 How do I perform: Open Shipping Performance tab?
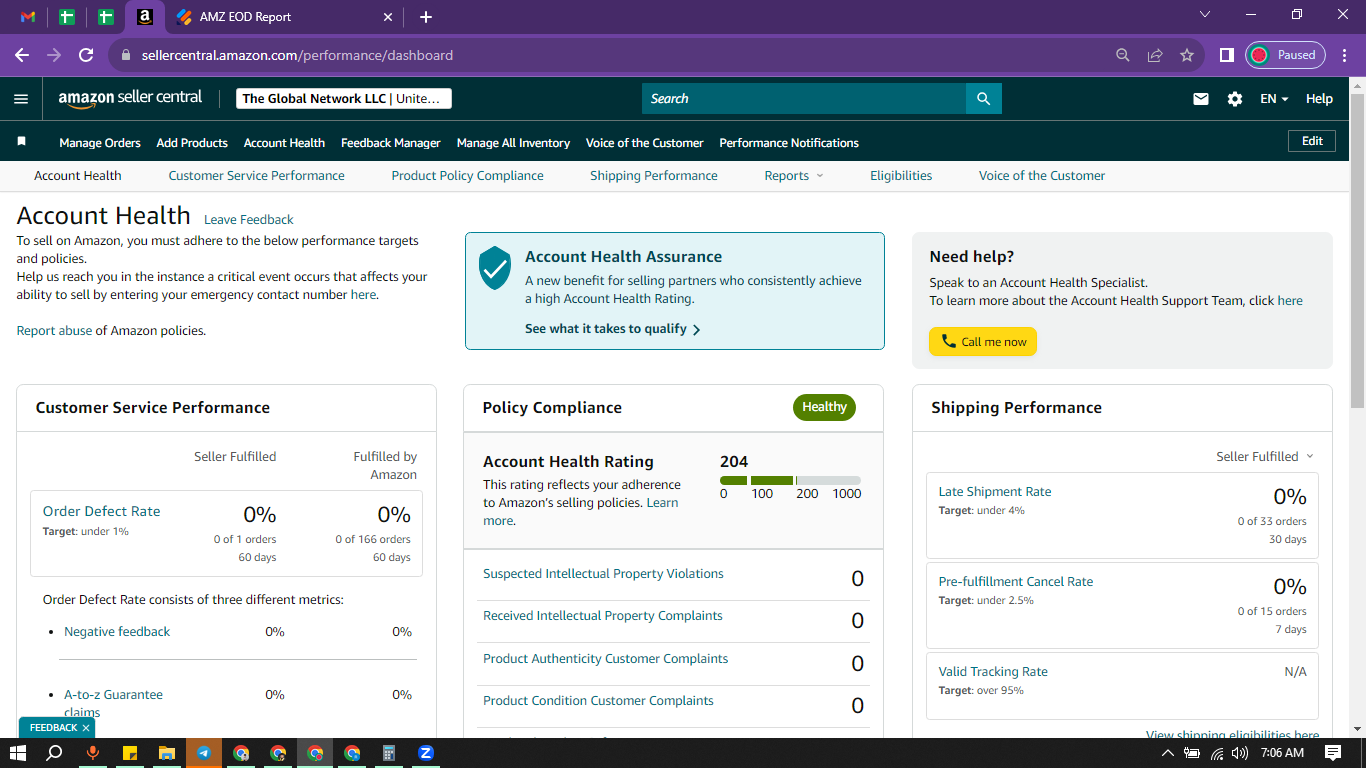click(654, 175)
